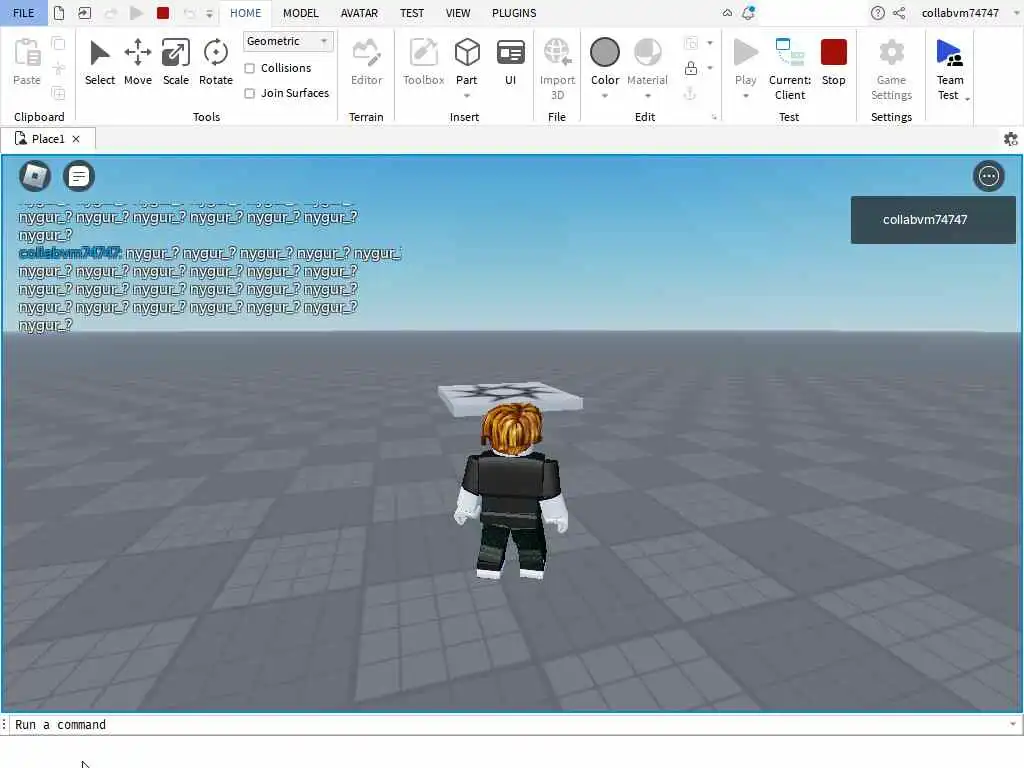Screen dimensions: 1024x768
Task: Open the Material picker
Action: (x=647, y=62)
